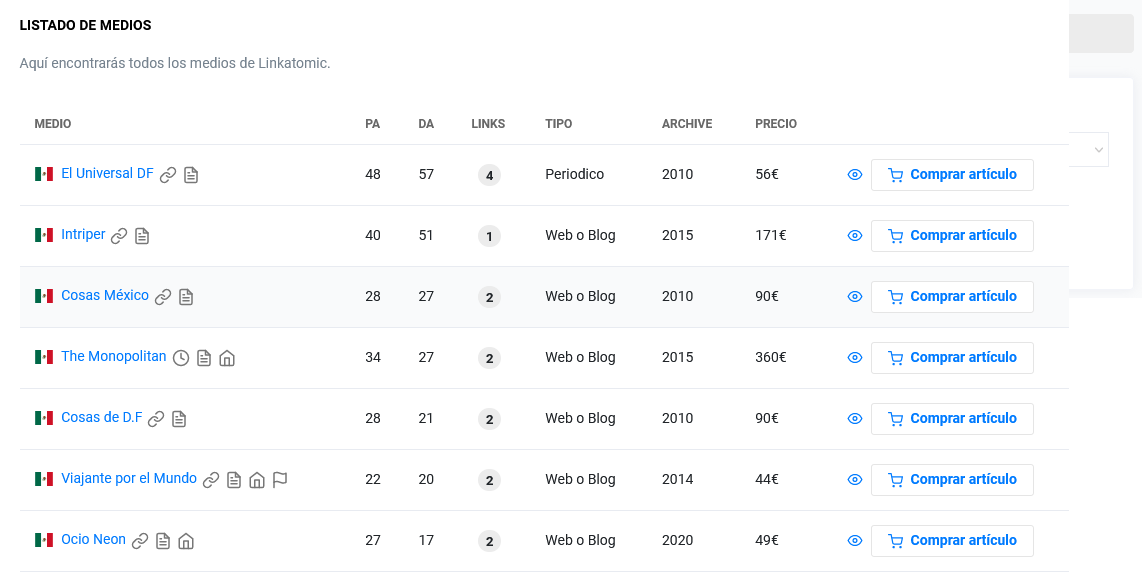Click Mexico flag beside Cosas México
The image size is (1142, 578).
[44, 297]
